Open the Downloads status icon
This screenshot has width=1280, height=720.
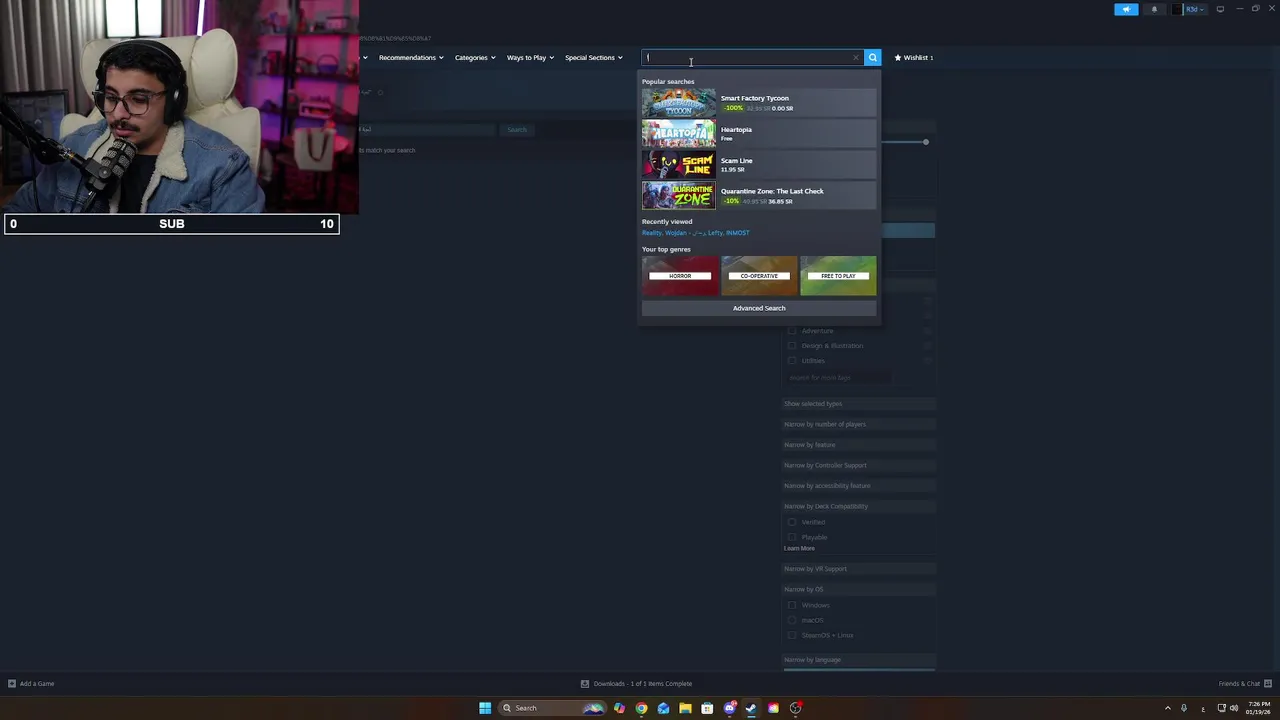[x=585, y=684]
